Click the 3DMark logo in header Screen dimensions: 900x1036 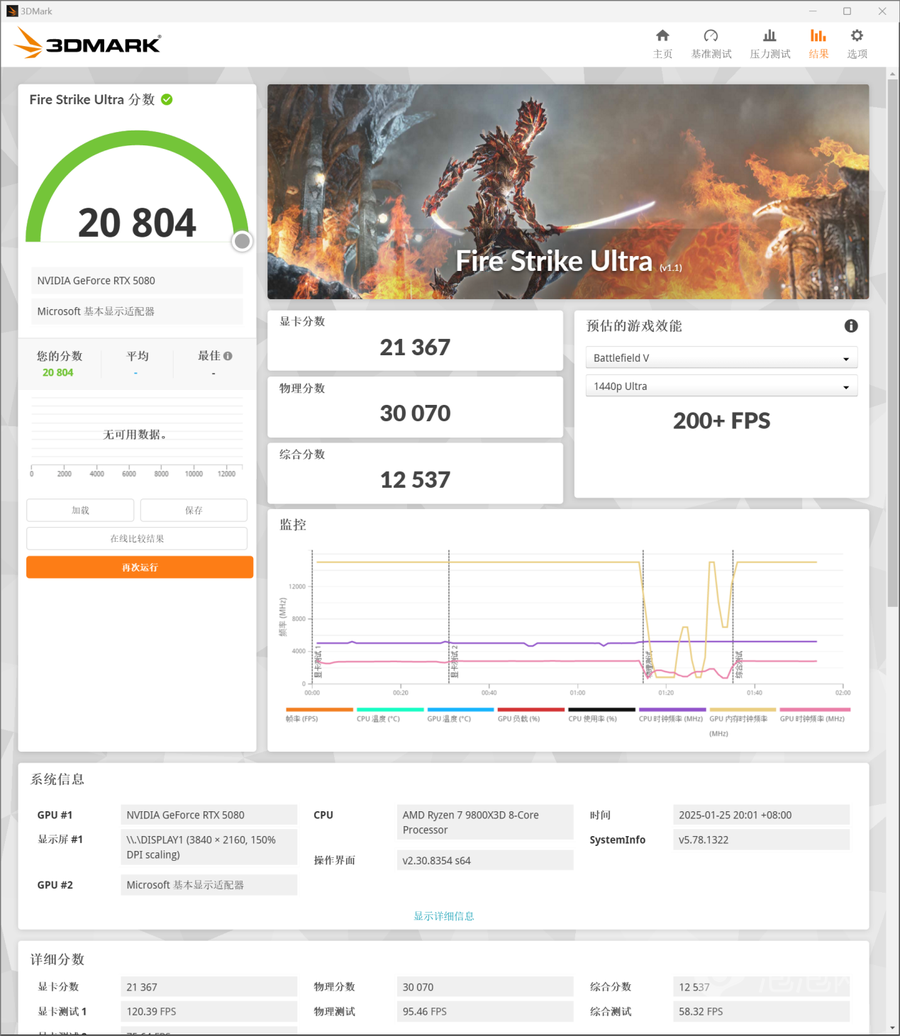click(x=89, y=43)
